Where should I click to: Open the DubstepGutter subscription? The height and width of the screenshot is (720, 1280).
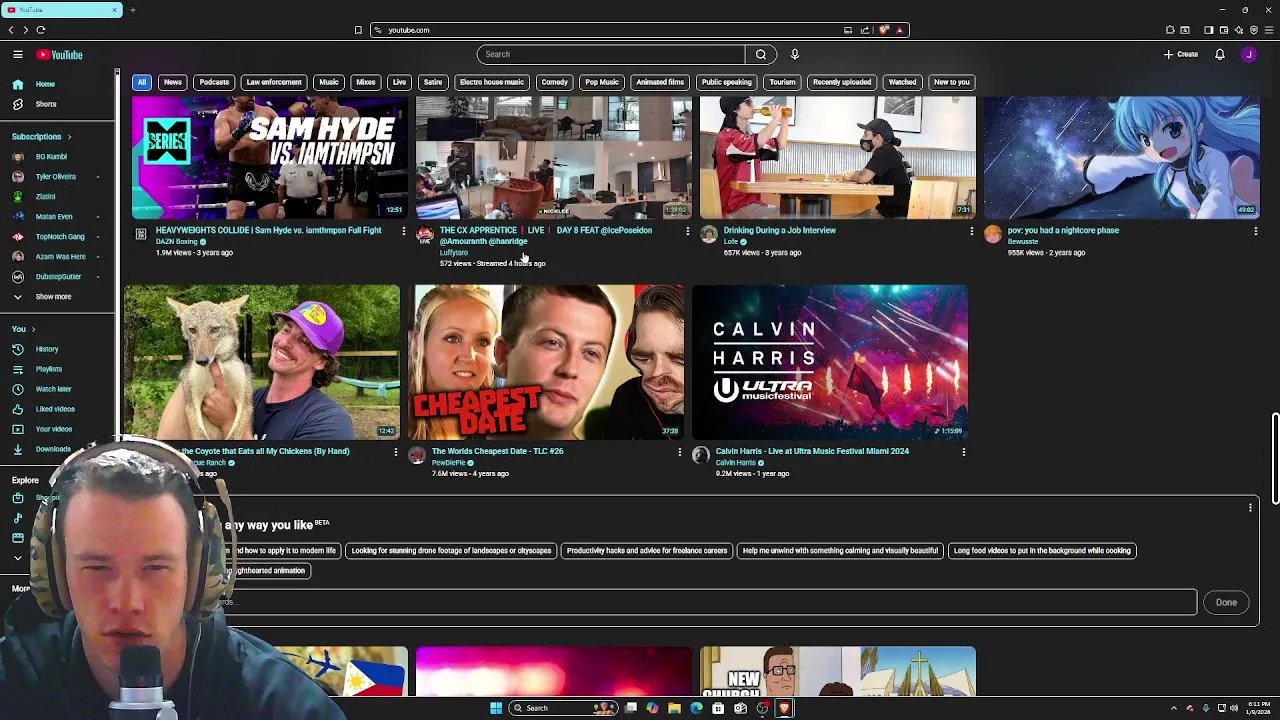(x=58, y=277)
